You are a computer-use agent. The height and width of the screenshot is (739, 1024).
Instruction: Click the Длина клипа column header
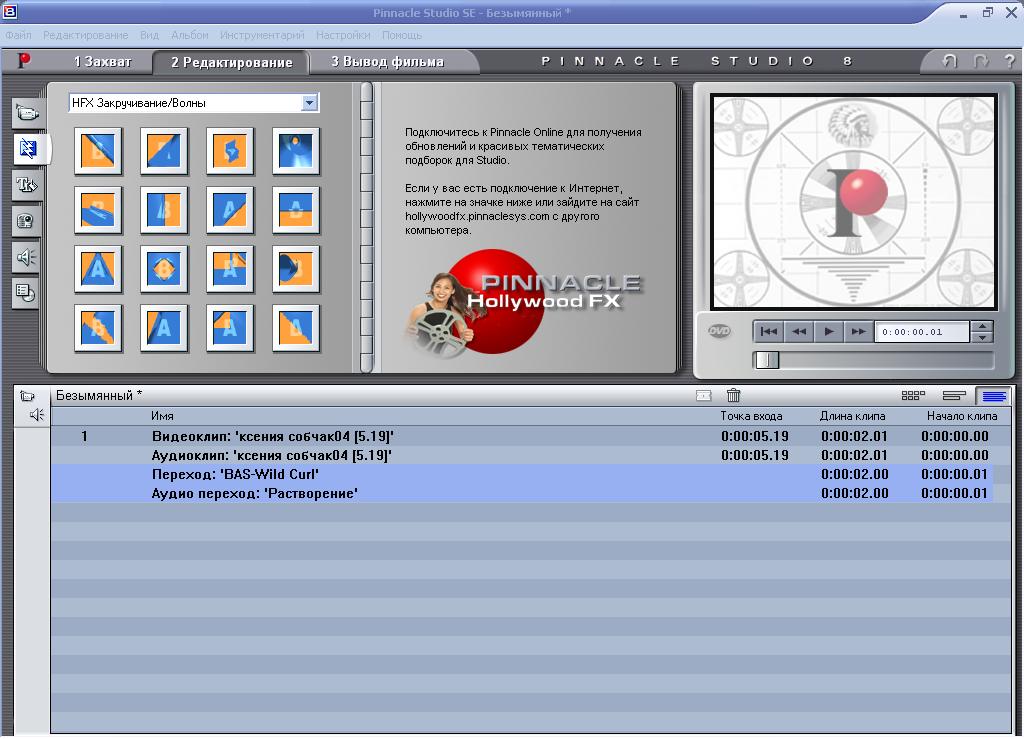(x=852, y=416)
